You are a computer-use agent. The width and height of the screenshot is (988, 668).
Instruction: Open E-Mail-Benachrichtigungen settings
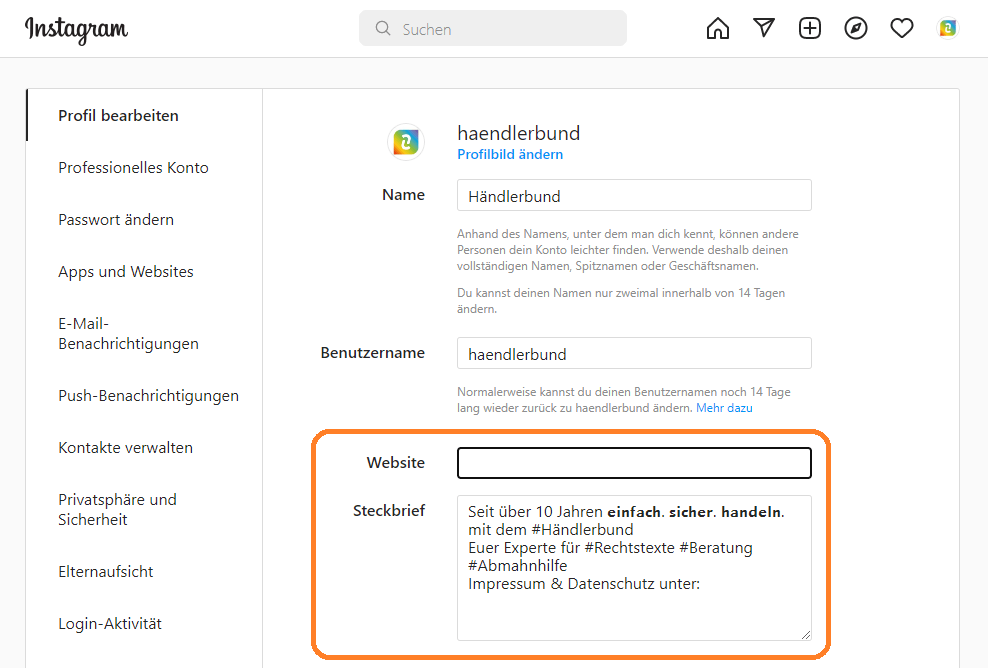pyautogui.click(x=129, y=333)
